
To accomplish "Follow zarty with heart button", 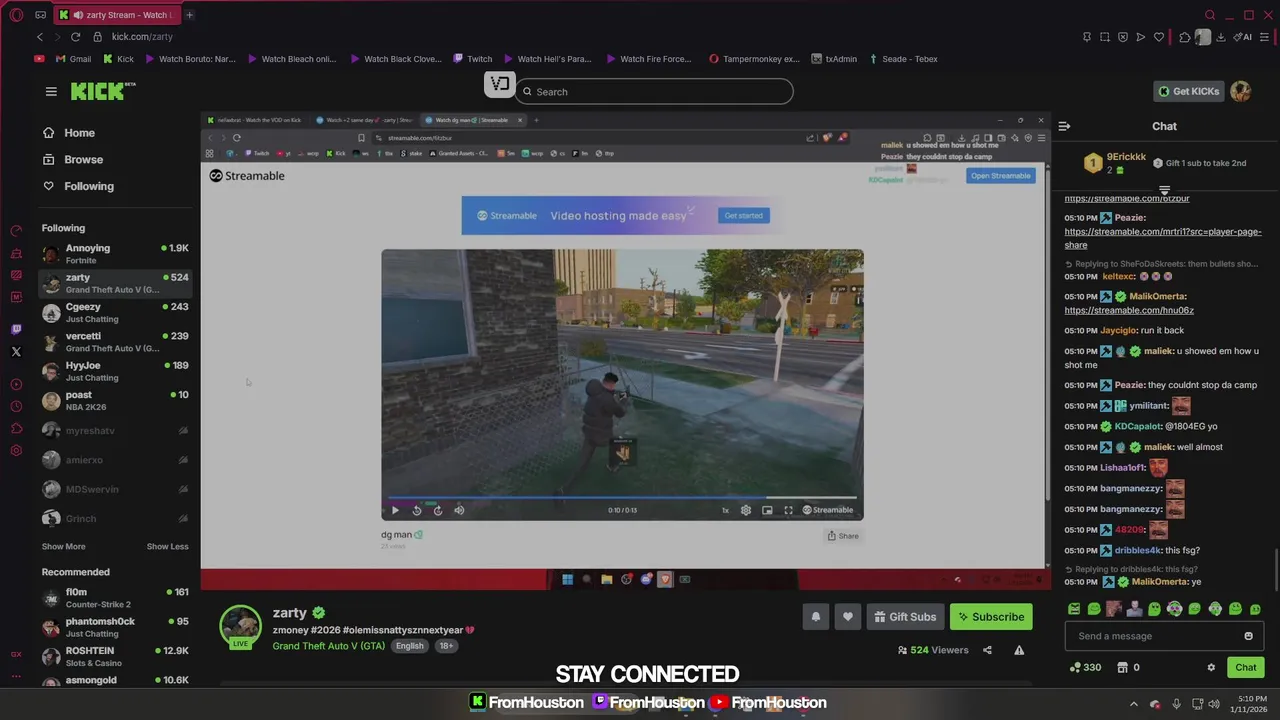I will click(x=847, y=617).
